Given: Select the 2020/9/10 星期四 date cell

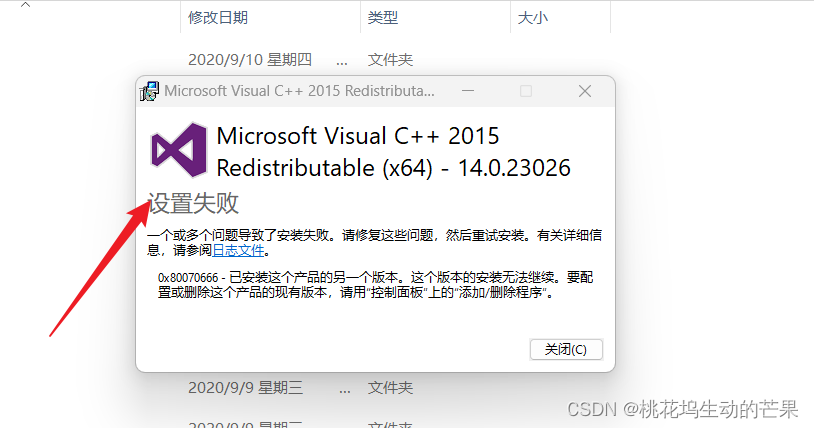Looking at the screenshot, I should (250, 60).
